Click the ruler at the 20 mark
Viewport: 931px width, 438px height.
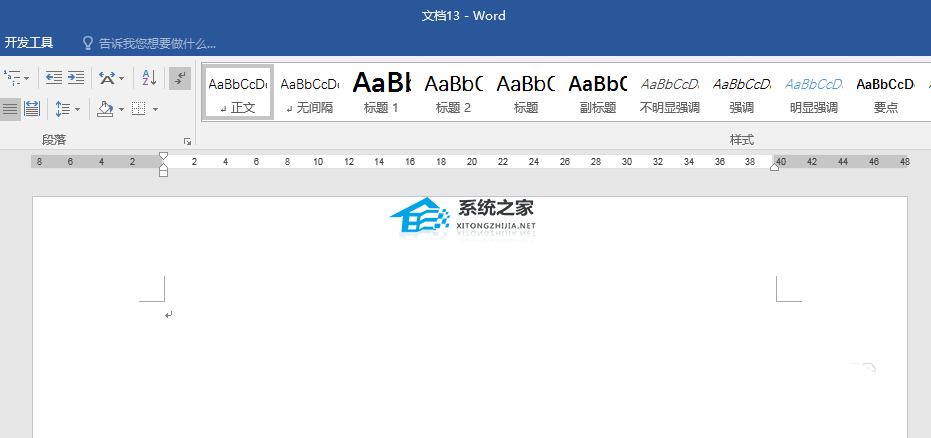tap(471, 161)
